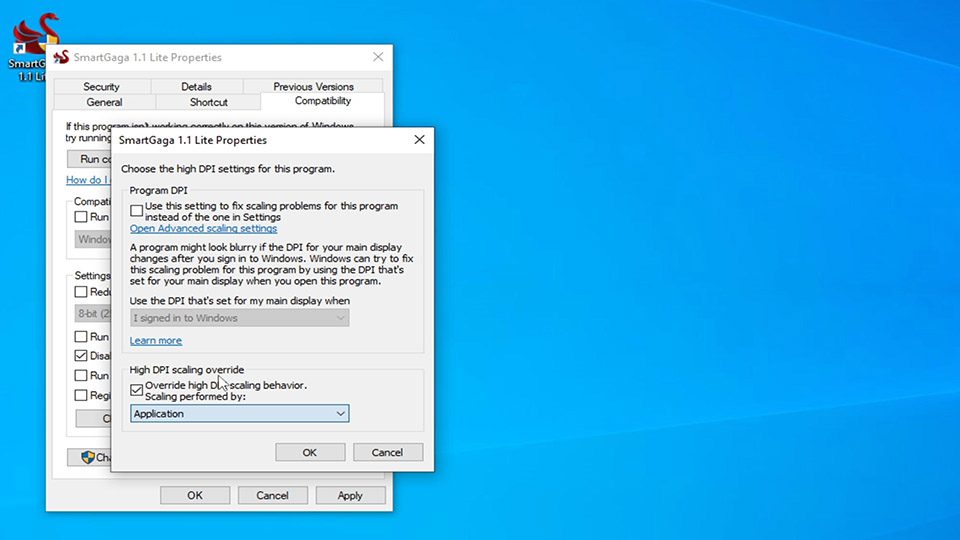Image resolution: width=960 pixels, height=540 pixels.
Task: Click the 'Program DPI' group label
Action: [x=159, y=190]
